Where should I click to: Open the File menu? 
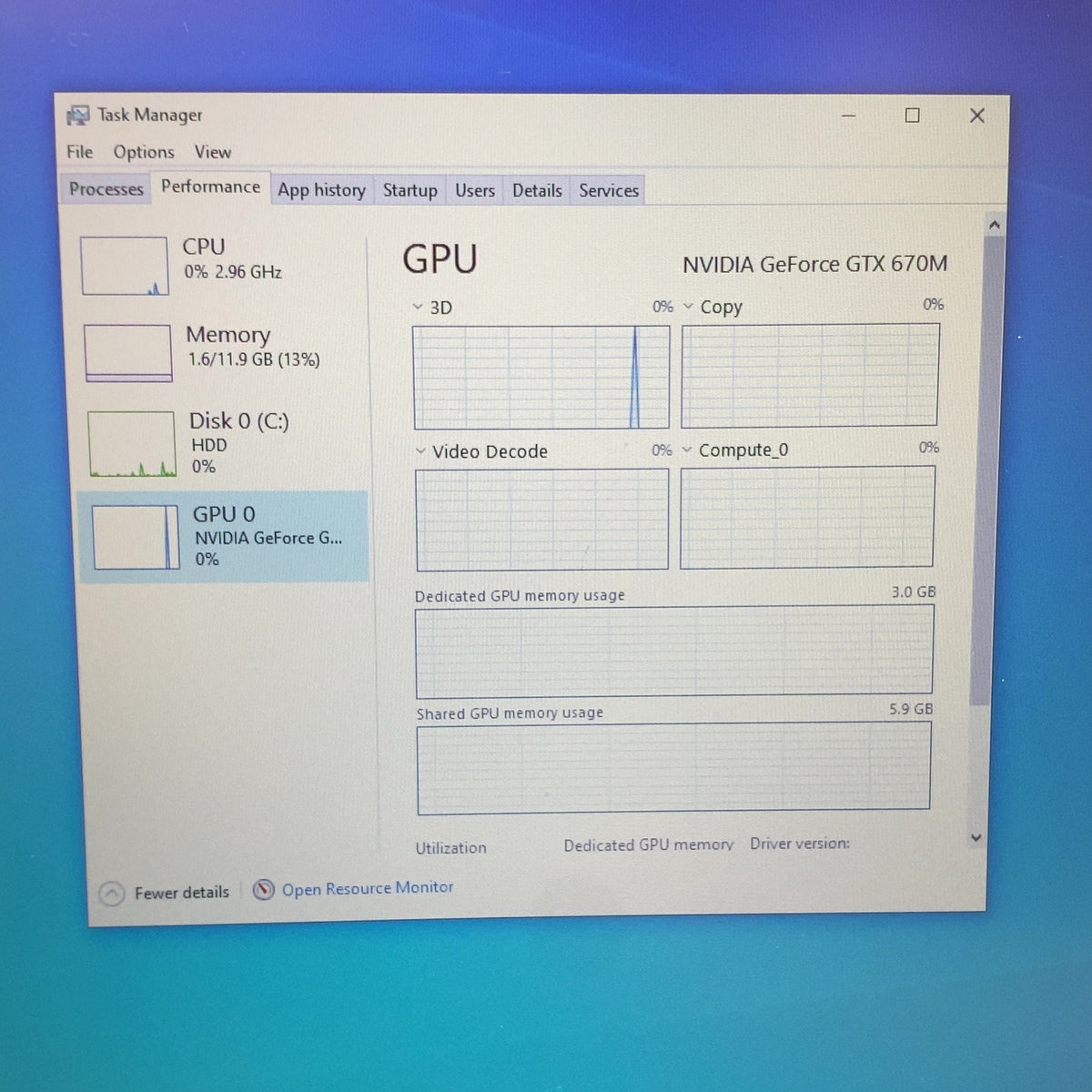[80, 152]
